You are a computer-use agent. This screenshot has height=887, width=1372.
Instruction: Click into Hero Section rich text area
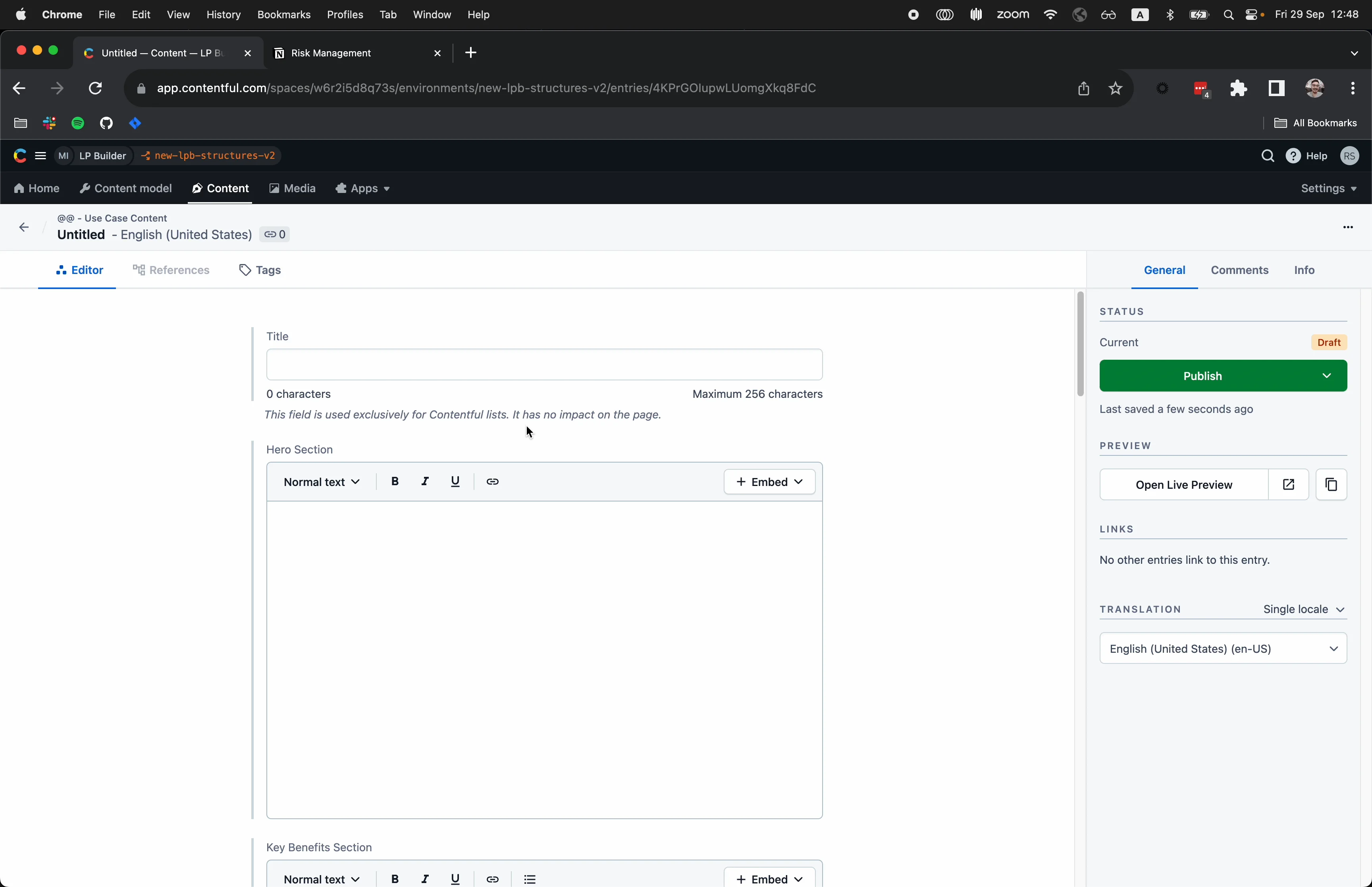(x=544, y=659)
